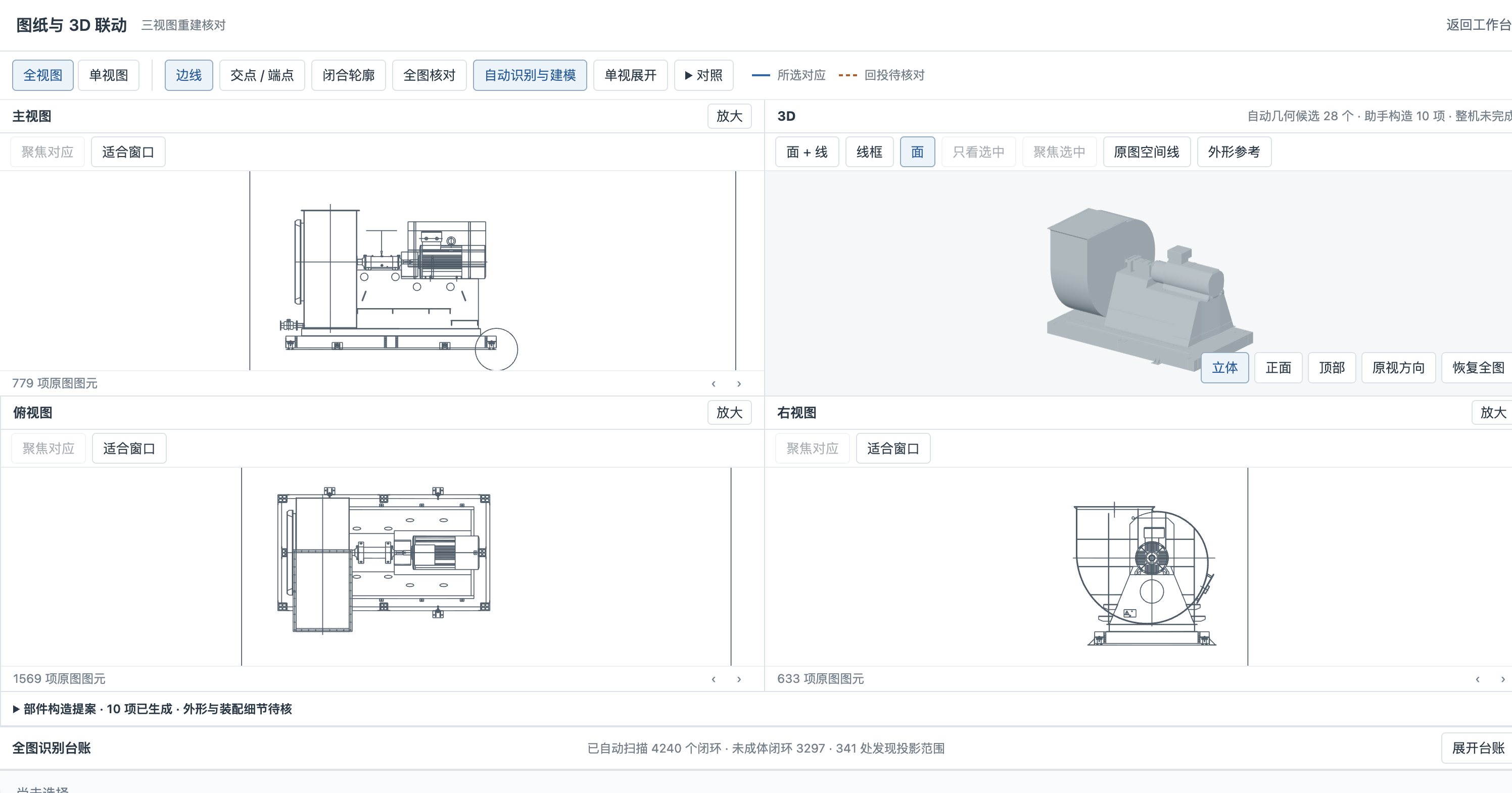Image resolution: width=1512 pixels, height=793 pixels.
Task: Show 原图空间线 in the 3D view
Action: [x=1147, y=152]
